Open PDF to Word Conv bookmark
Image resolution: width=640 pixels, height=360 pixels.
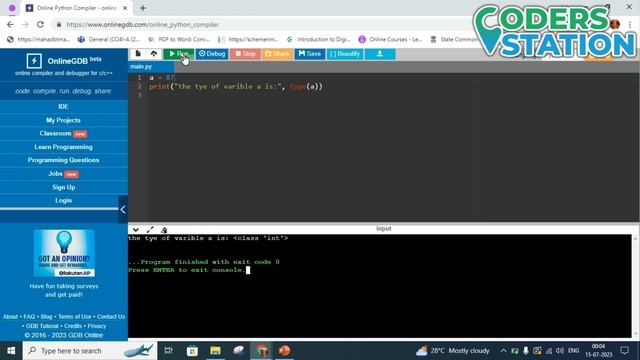point(179,39)
